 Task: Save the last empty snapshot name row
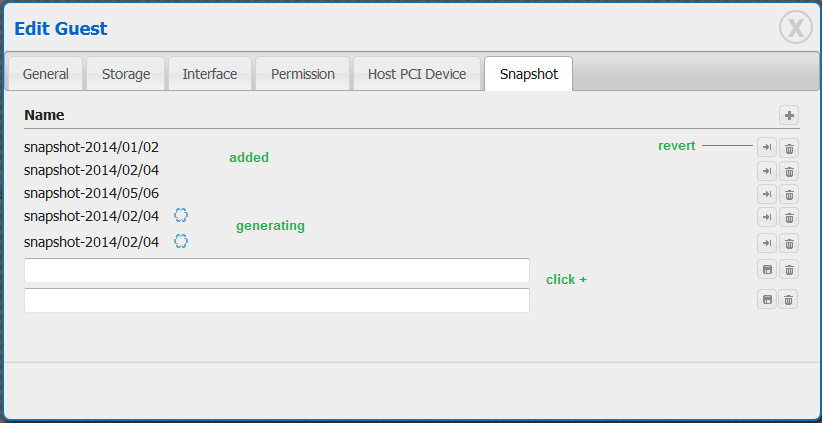pos(767,299)
